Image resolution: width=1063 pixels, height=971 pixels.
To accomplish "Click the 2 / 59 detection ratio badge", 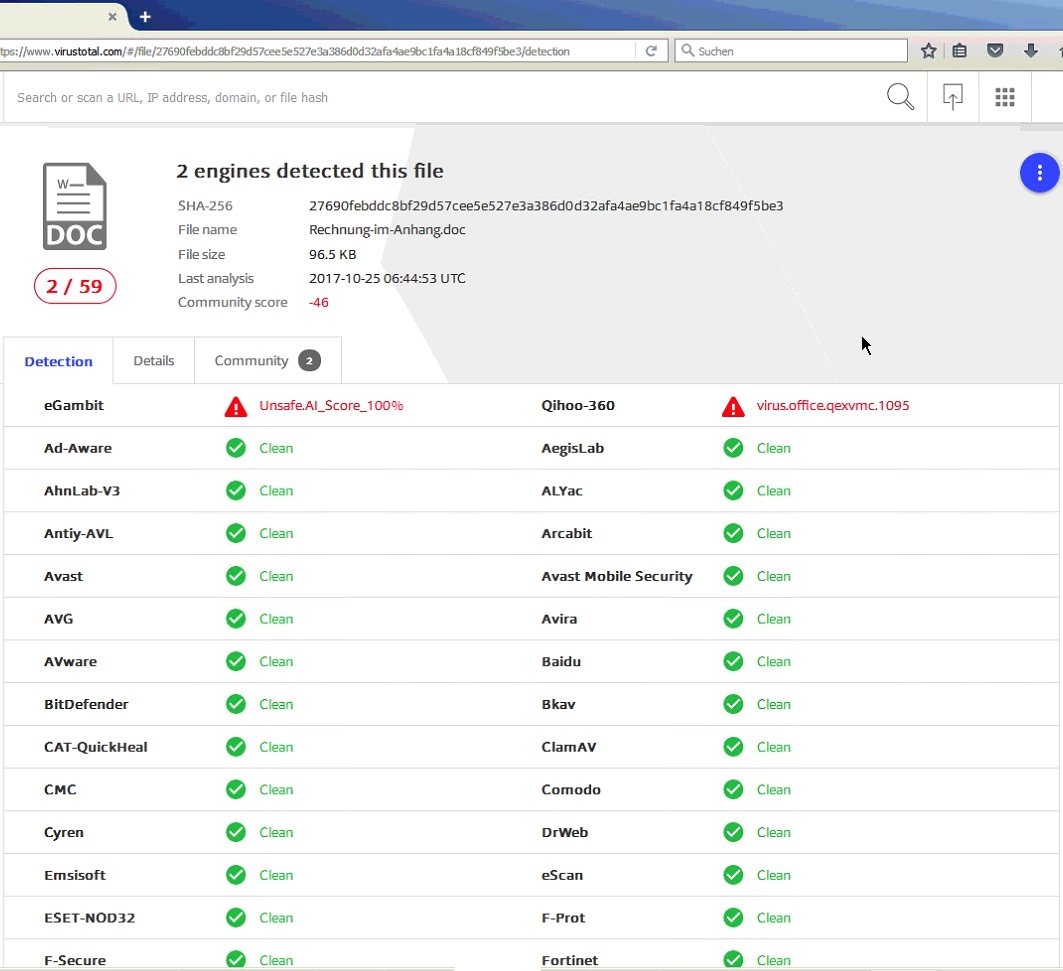I will (75, 287).
